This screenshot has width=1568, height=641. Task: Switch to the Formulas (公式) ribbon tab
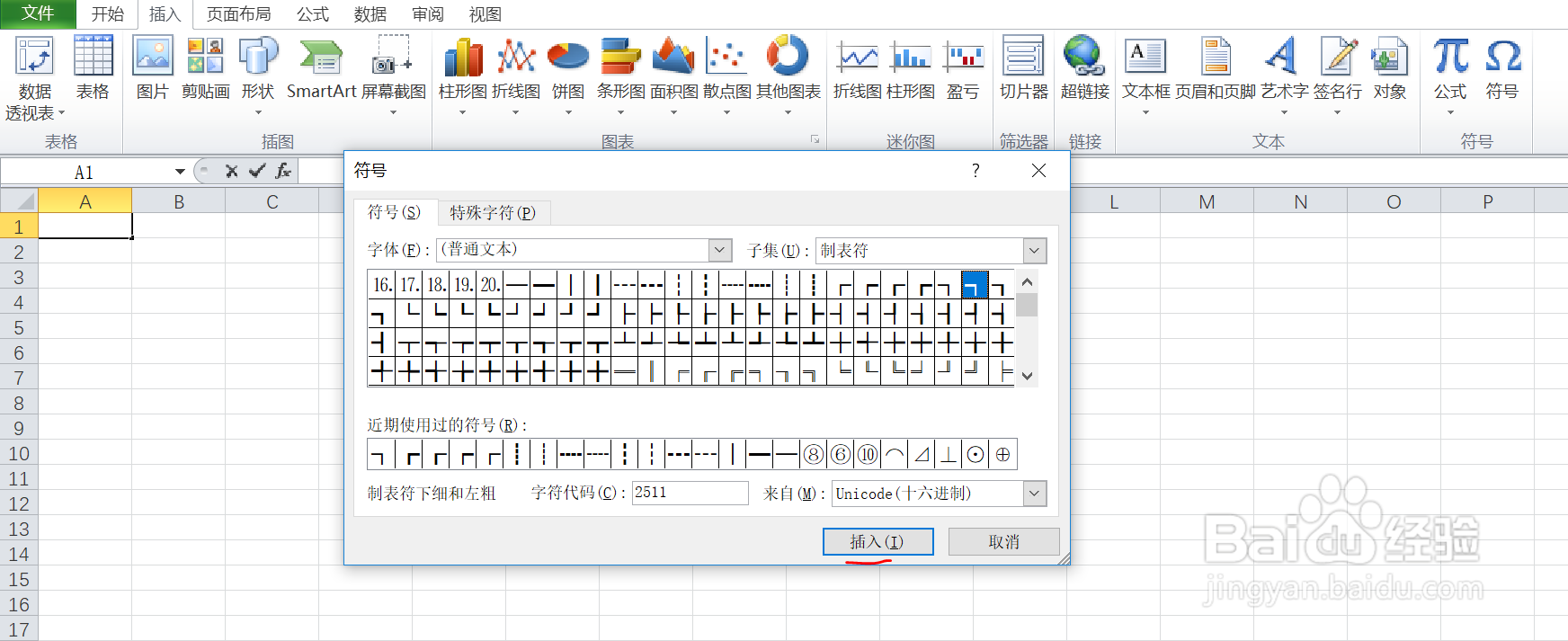pyautogui.click(x=313, y=14)
